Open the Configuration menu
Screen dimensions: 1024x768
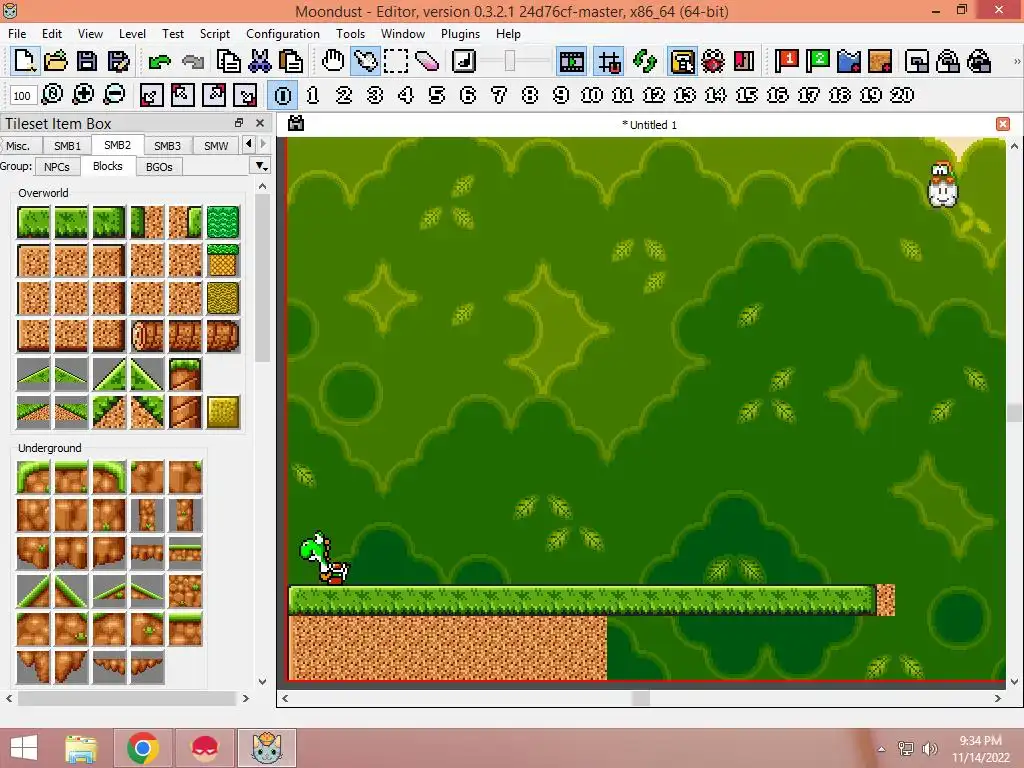pos(283,33)
